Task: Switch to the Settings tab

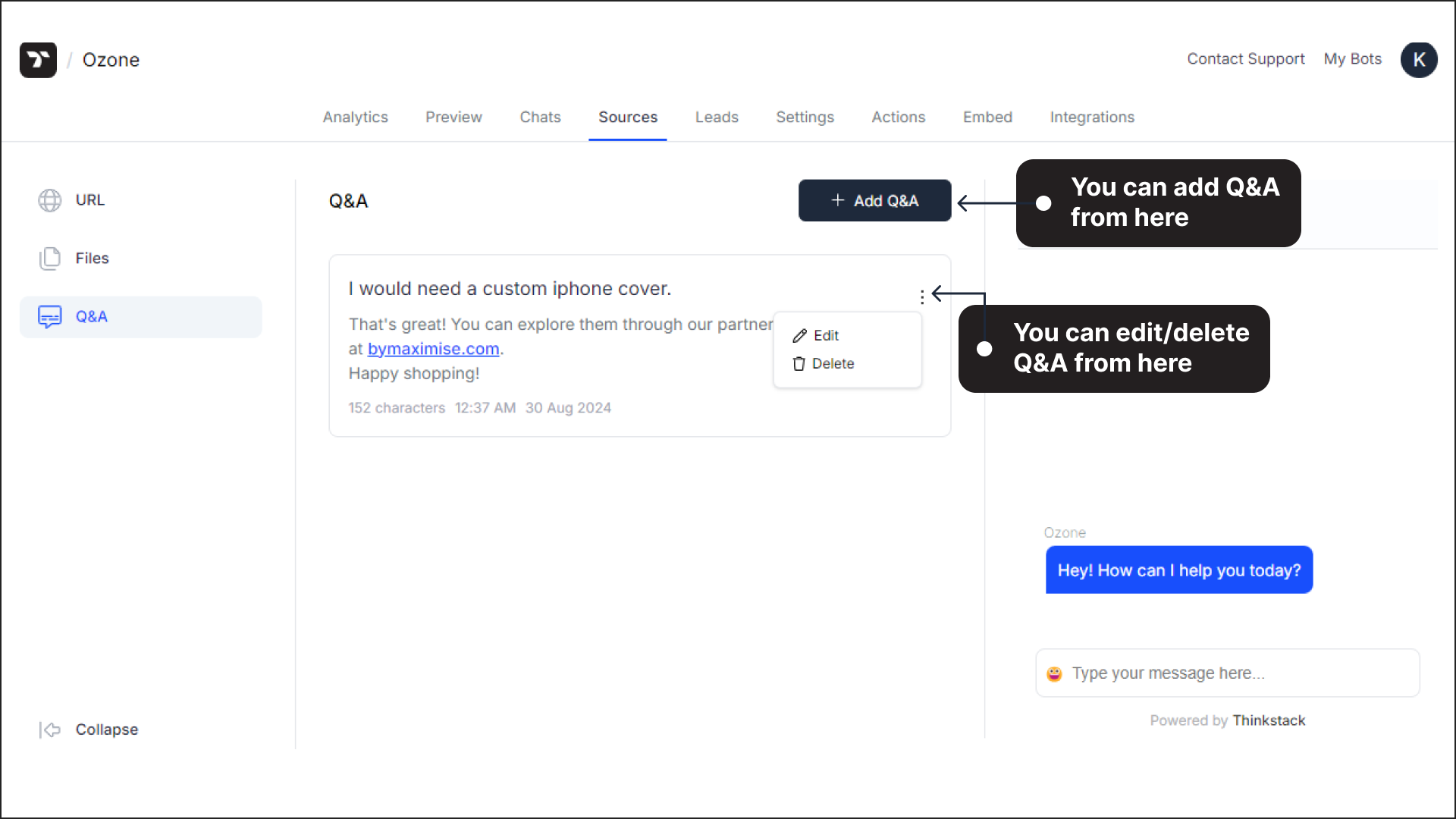Action: pos(804,117)
